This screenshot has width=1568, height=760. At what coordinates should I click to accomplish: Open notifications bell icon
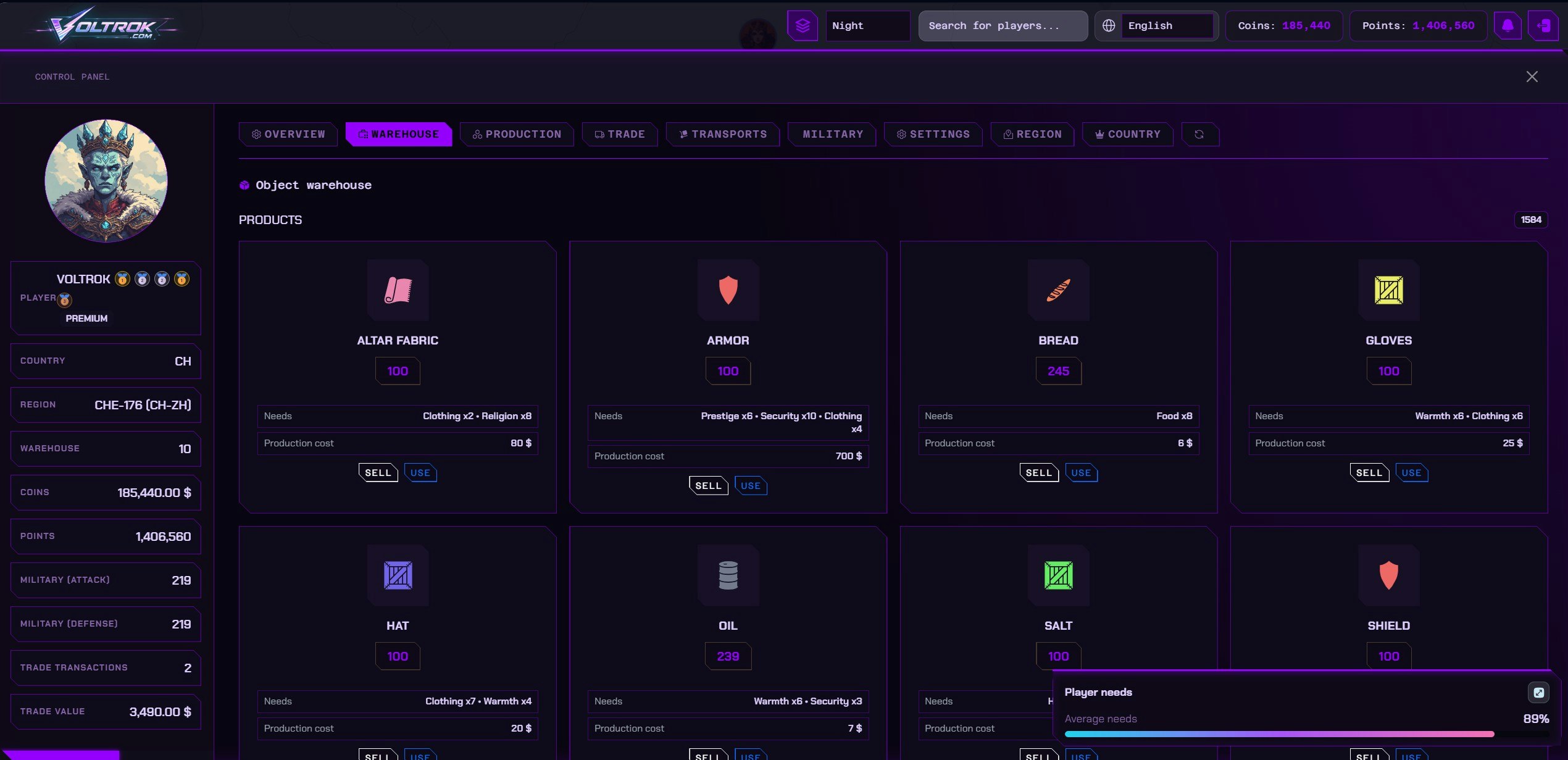point(1508,26)
